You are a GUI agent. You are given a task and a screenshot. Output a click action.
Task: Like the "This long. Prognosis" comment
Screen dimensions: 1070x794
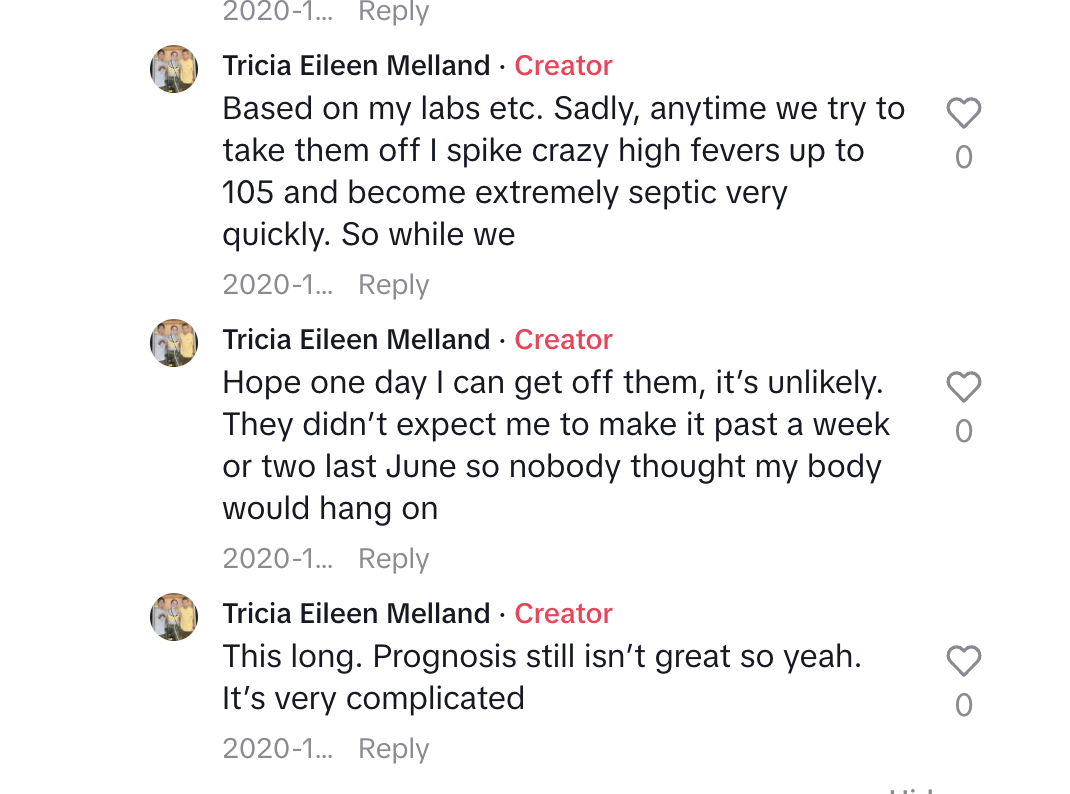click(964, 660)
